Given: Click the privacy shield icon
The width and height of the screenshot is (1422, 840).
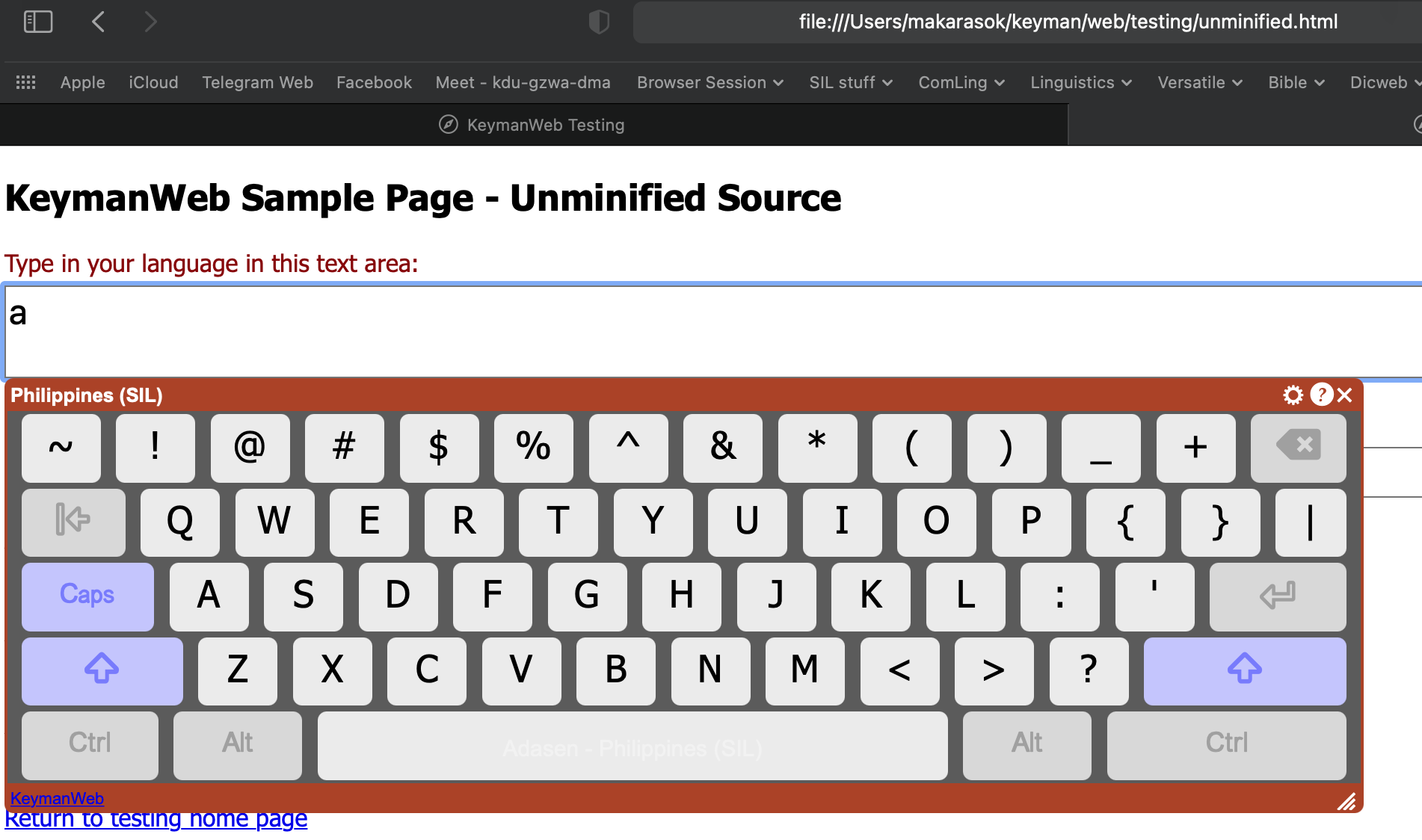Looking at the screenshot, I should tap(599, 22).
